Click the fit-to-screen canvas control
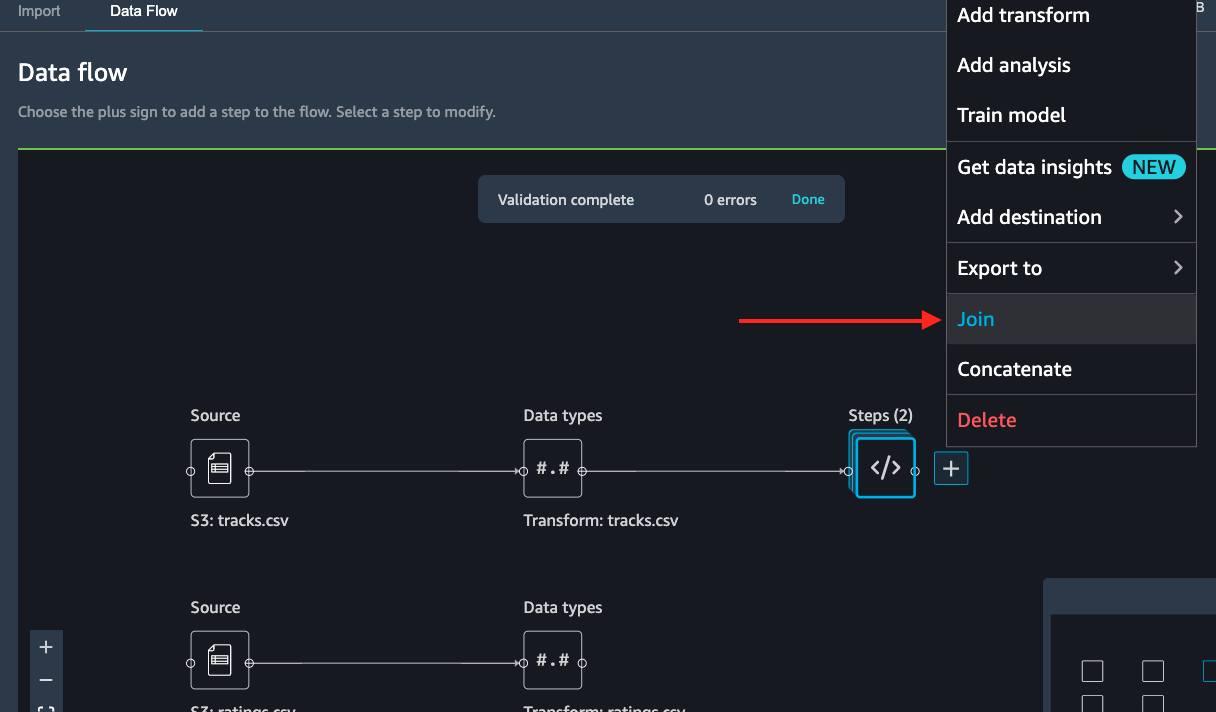This screenshot has height=712, width=1216. (46, 706)
